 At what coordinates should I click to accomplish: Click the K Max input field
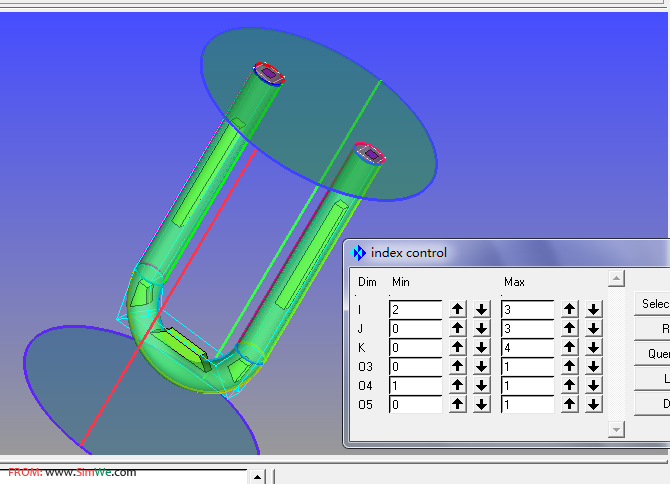click(x=527, y=347)
